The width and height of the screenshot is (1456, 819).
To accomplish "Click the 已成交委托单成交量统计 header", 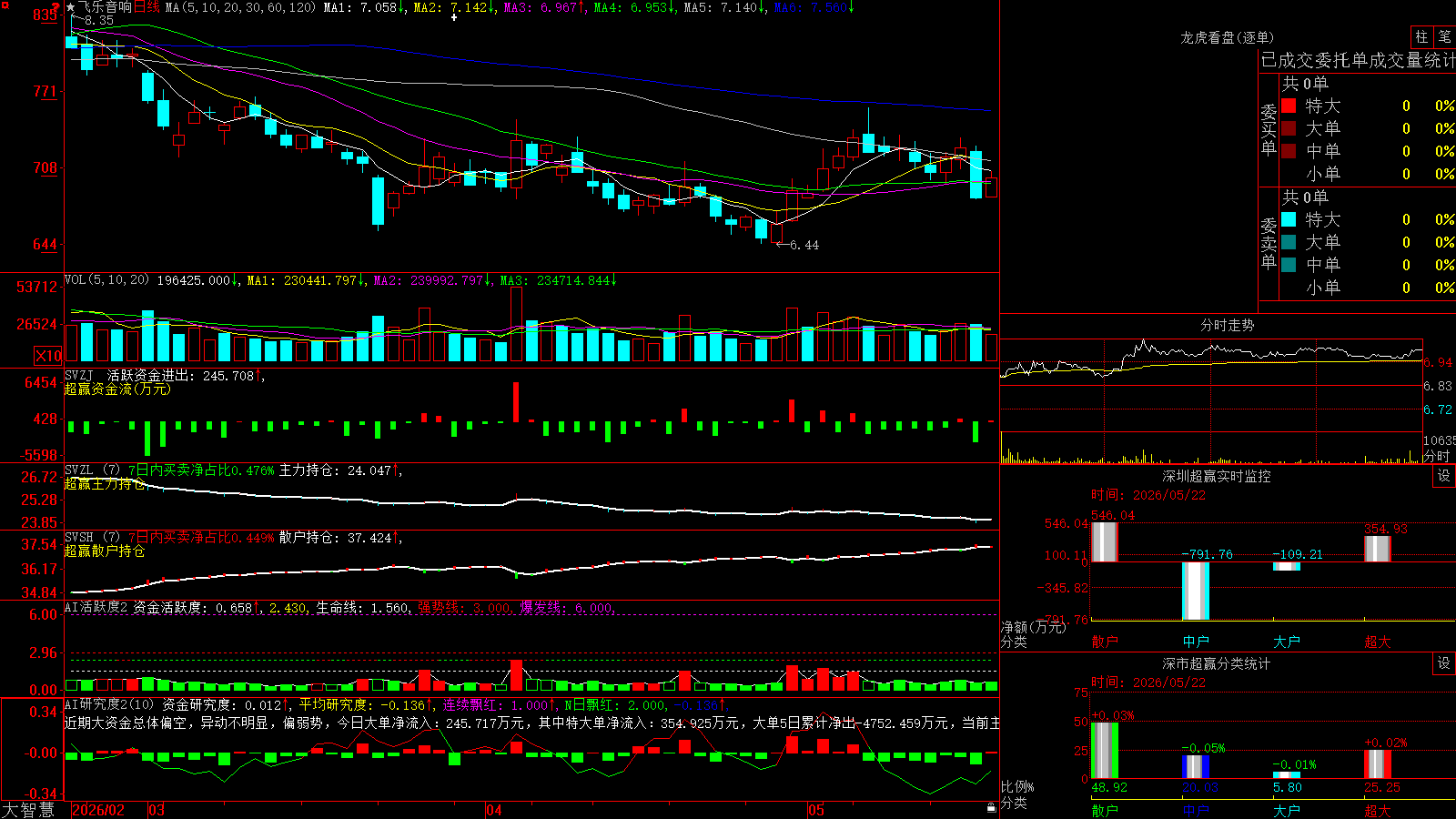I will (1358, 60).
